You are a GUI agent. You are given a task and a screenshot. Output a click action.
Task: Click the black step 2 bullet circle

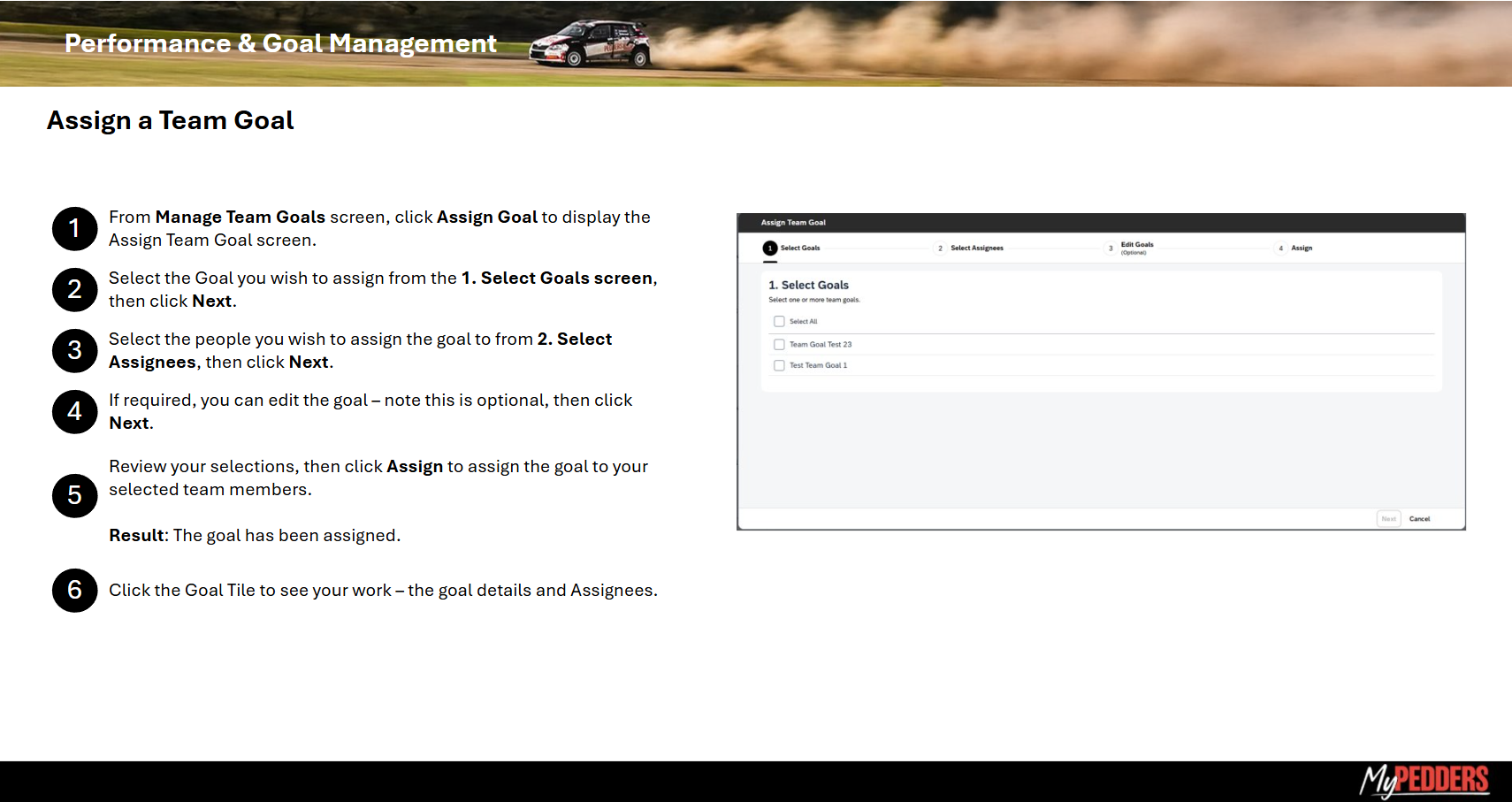pos(74,290)
